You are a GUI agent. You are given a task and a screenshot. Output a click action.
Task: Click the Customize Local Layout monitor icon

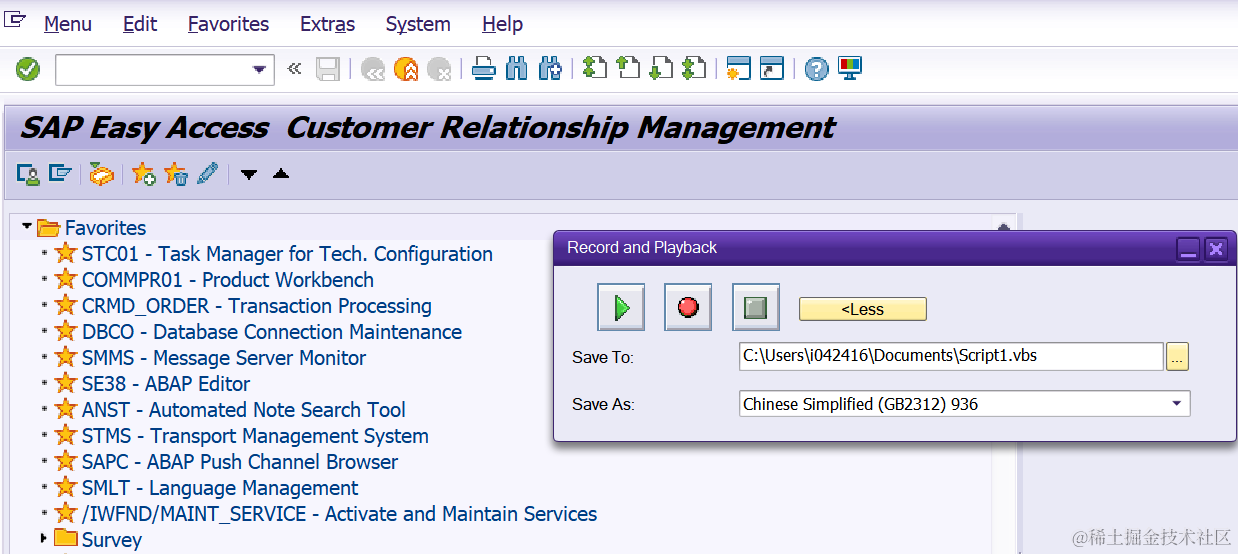point(850,69)
